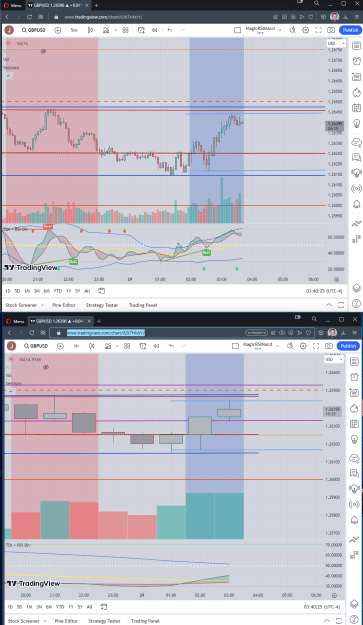Expand MagicRSIMacd layout dropdown in bottom window
The height and width of the screenshot is (625, 363).
pos(277,346)
